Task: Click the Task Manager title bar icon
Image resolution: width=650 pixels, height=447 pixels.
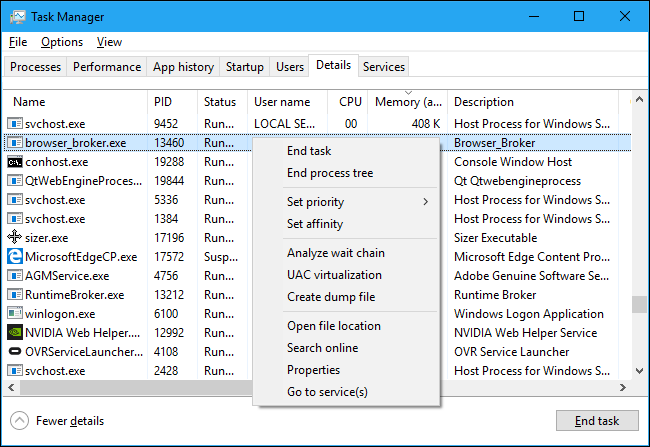Action: (17, 17)
